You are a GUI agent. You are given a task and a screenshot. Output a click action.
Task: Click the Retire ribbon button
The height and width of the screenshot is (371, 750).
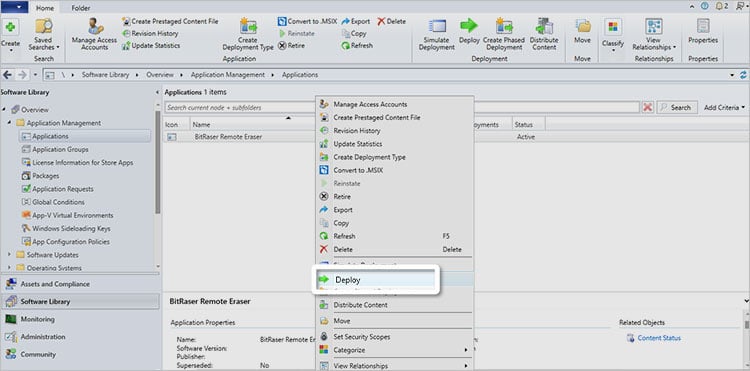pos(291,46)
